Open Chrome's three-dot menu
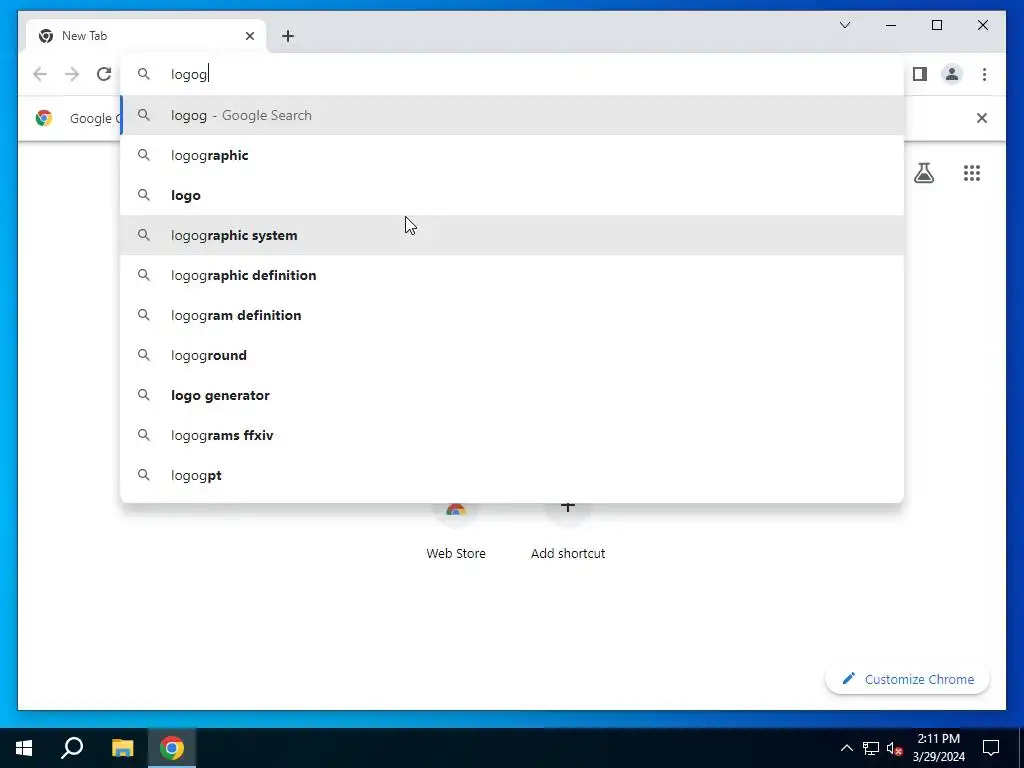1024x768 pixels. click(x=984, y=74)
